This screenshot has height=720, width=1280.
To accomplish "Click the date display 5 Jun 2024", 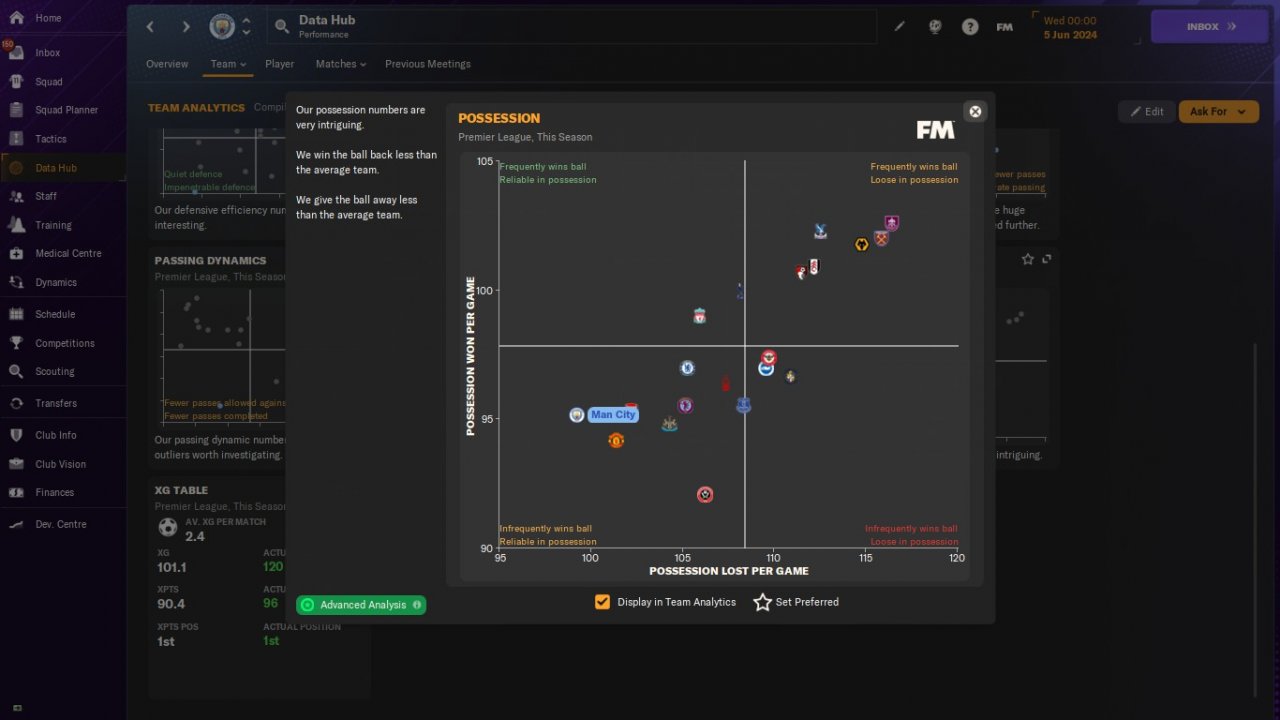I will click(1070, 34).
